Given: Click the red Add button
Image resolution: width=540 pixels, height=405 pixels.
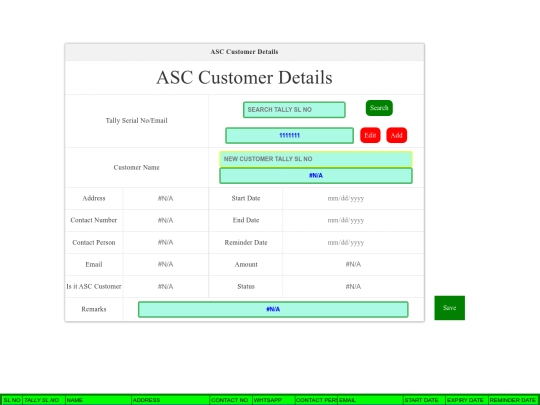Looking at the screenshot, I should pyautogui.click(x=397, y=135).
